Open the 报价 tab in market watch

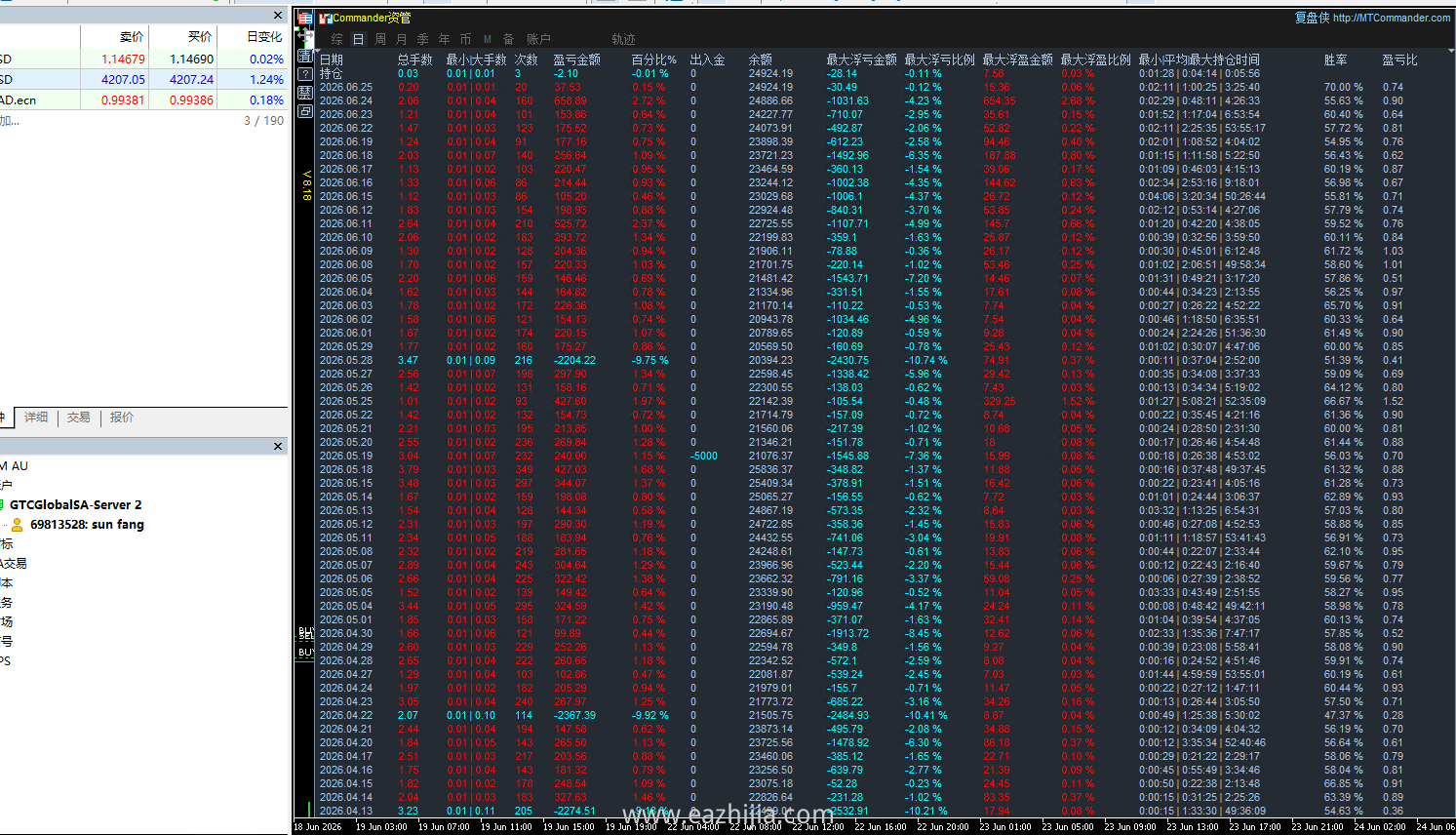(122, 417)
